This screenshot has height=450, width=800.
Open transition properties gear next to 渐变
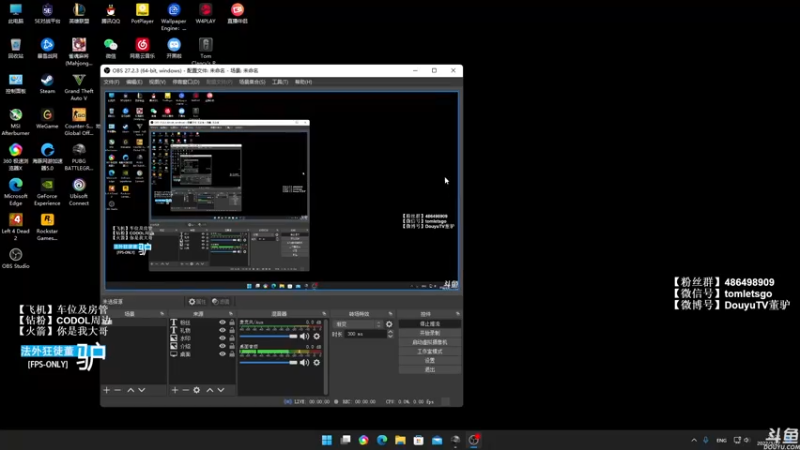point(389,324)
